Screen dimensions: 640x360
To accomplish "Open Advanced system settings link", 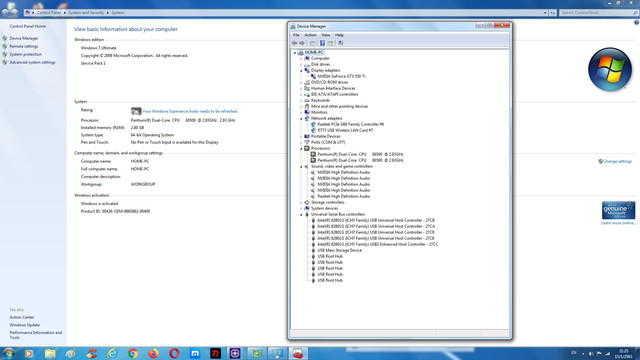I will 32,62.
